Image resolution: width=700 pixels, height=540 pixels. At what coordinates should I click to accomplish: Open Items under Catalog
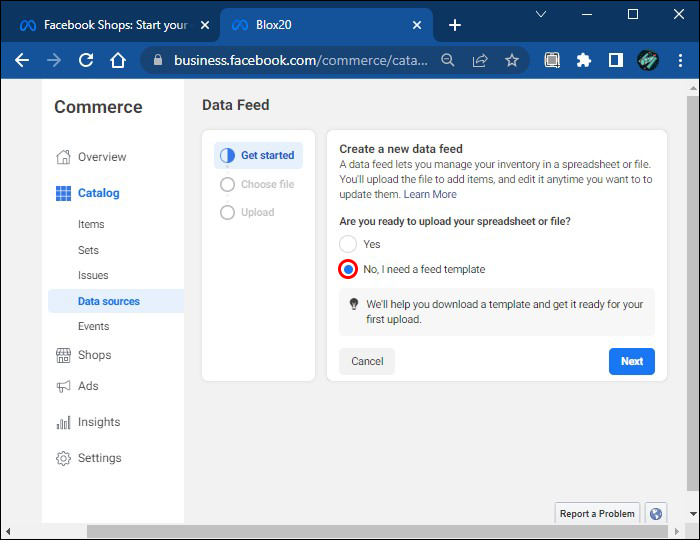tap(91, 224)
